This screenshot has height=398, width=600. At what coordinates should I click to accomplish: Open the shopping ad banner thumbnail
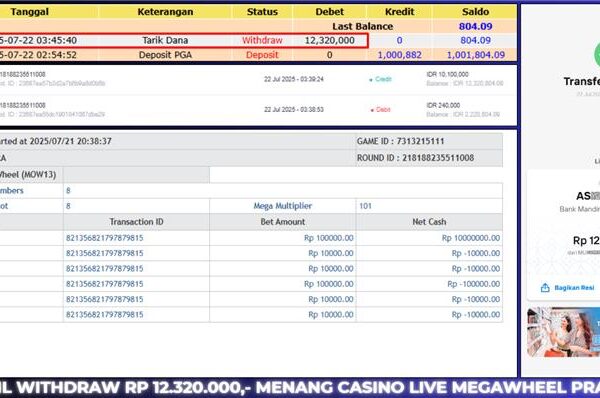point(563,332)
